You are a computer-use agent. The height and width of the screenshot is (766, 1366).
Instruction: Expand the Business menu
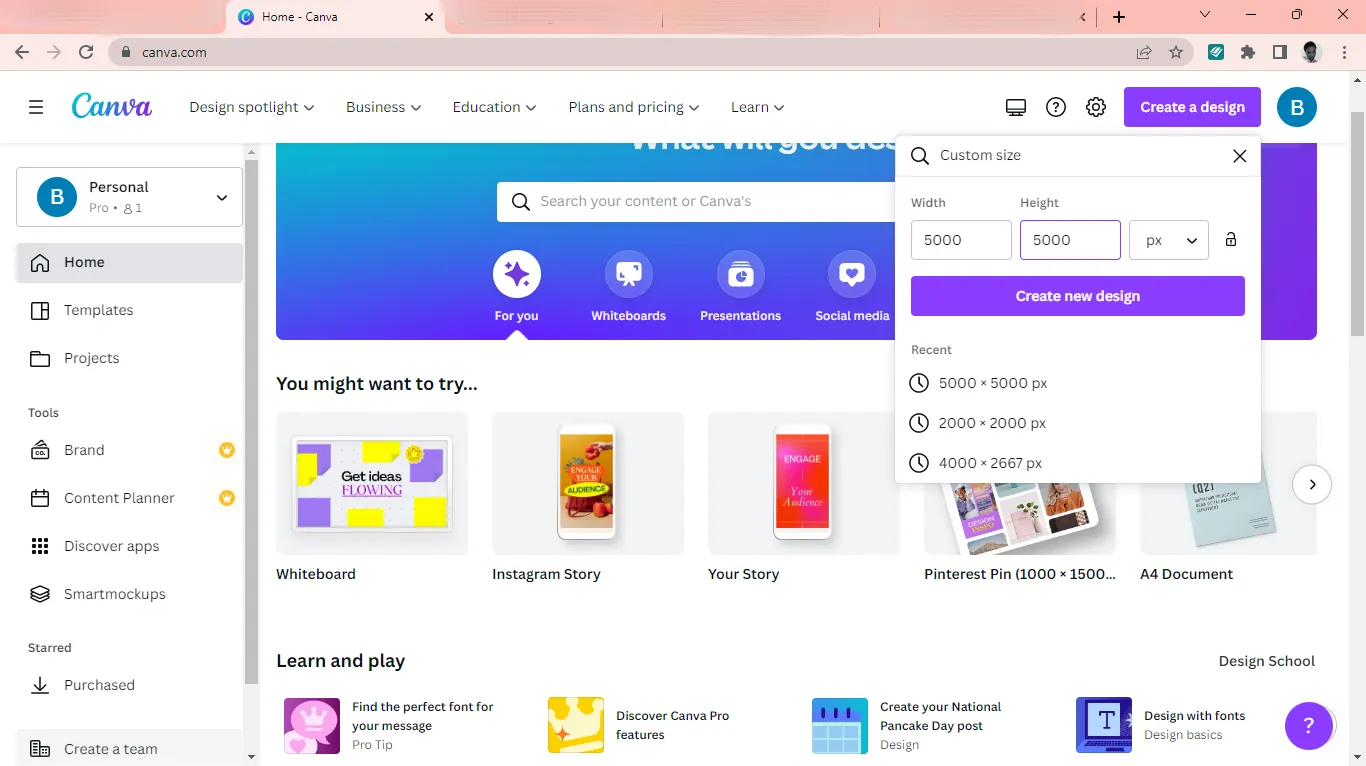[384, 107]
